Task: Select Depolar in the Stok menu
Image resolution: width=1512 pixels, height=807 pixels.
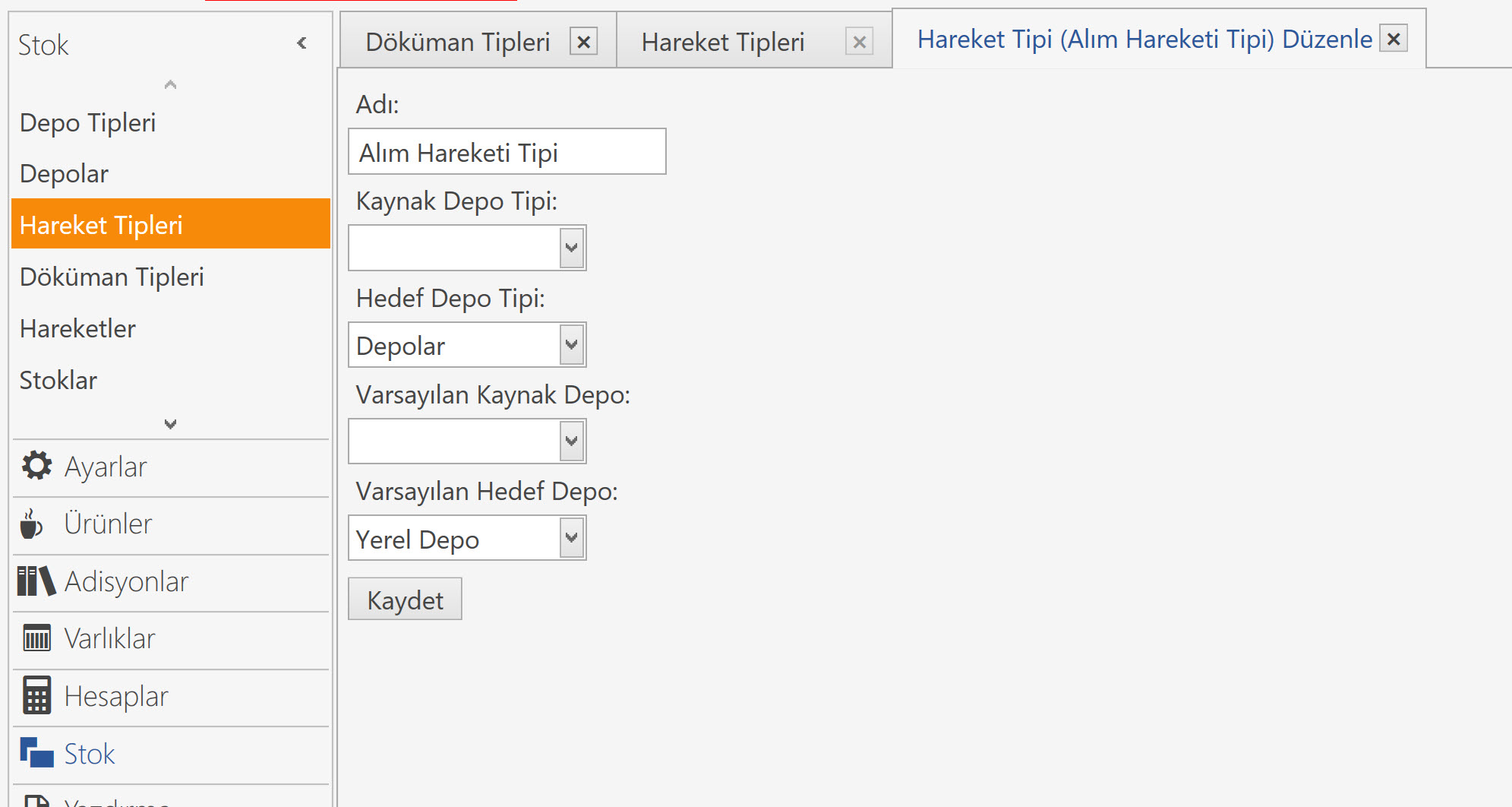Action: [x=65, y=174]
